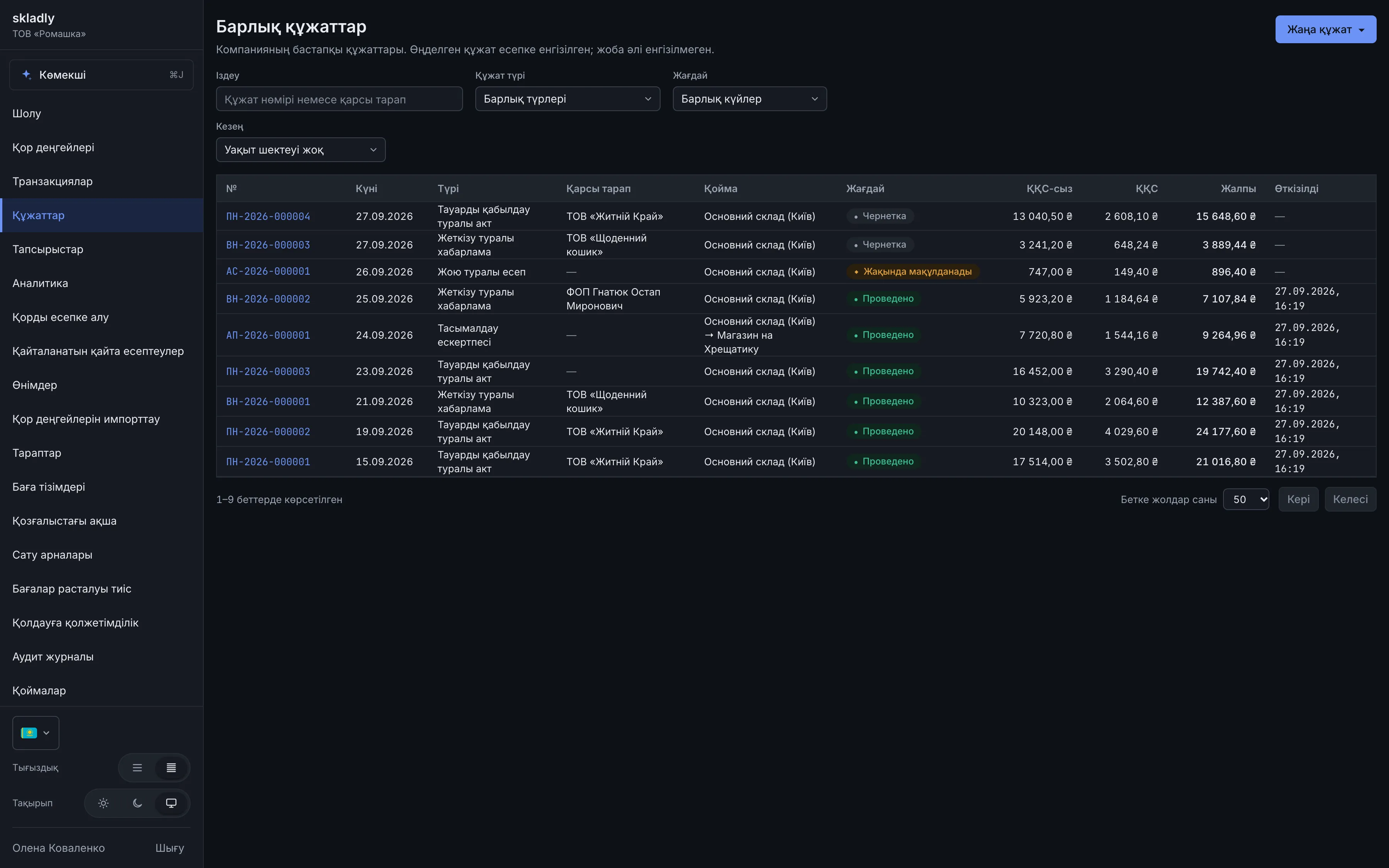Screen dimensions: 1389x868
Task: Click the Кері pagination button
Action: (x=1298, y=500)
